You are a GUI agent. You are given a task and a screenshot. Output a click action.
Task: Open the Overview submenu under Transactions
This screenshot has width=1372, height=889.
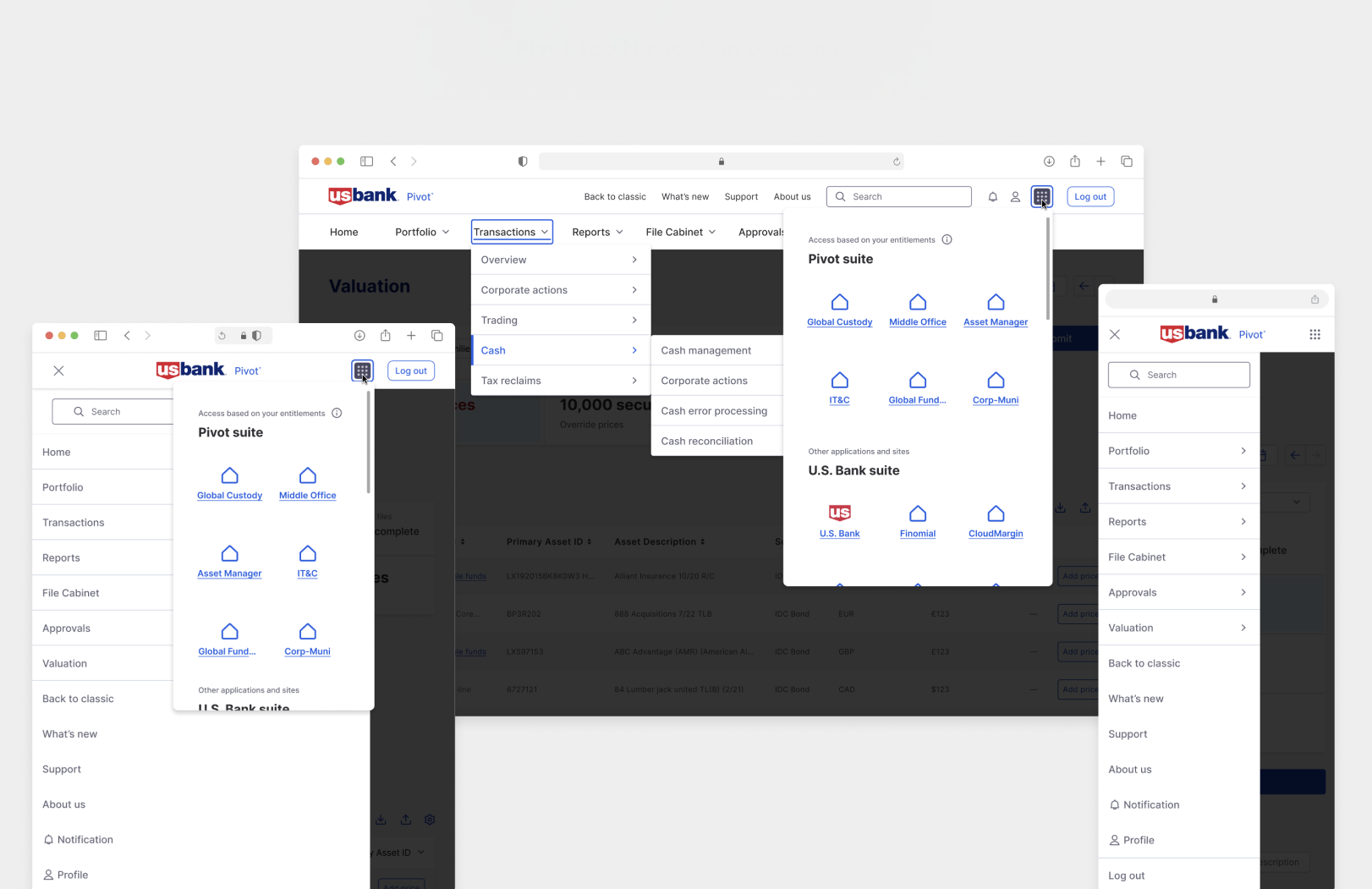click(560, 260)
